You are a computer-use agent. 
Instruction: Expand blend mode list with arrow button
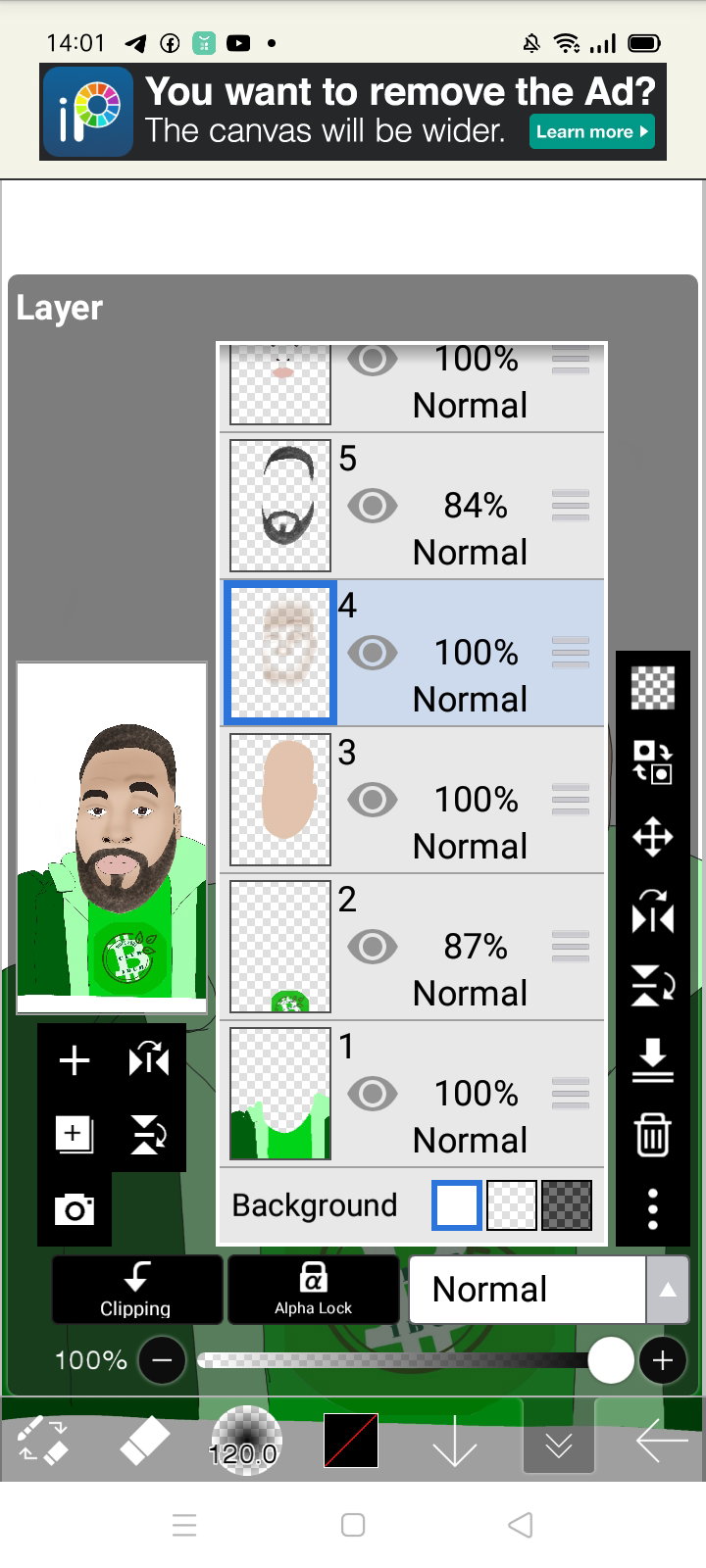tap(668, 1290)
